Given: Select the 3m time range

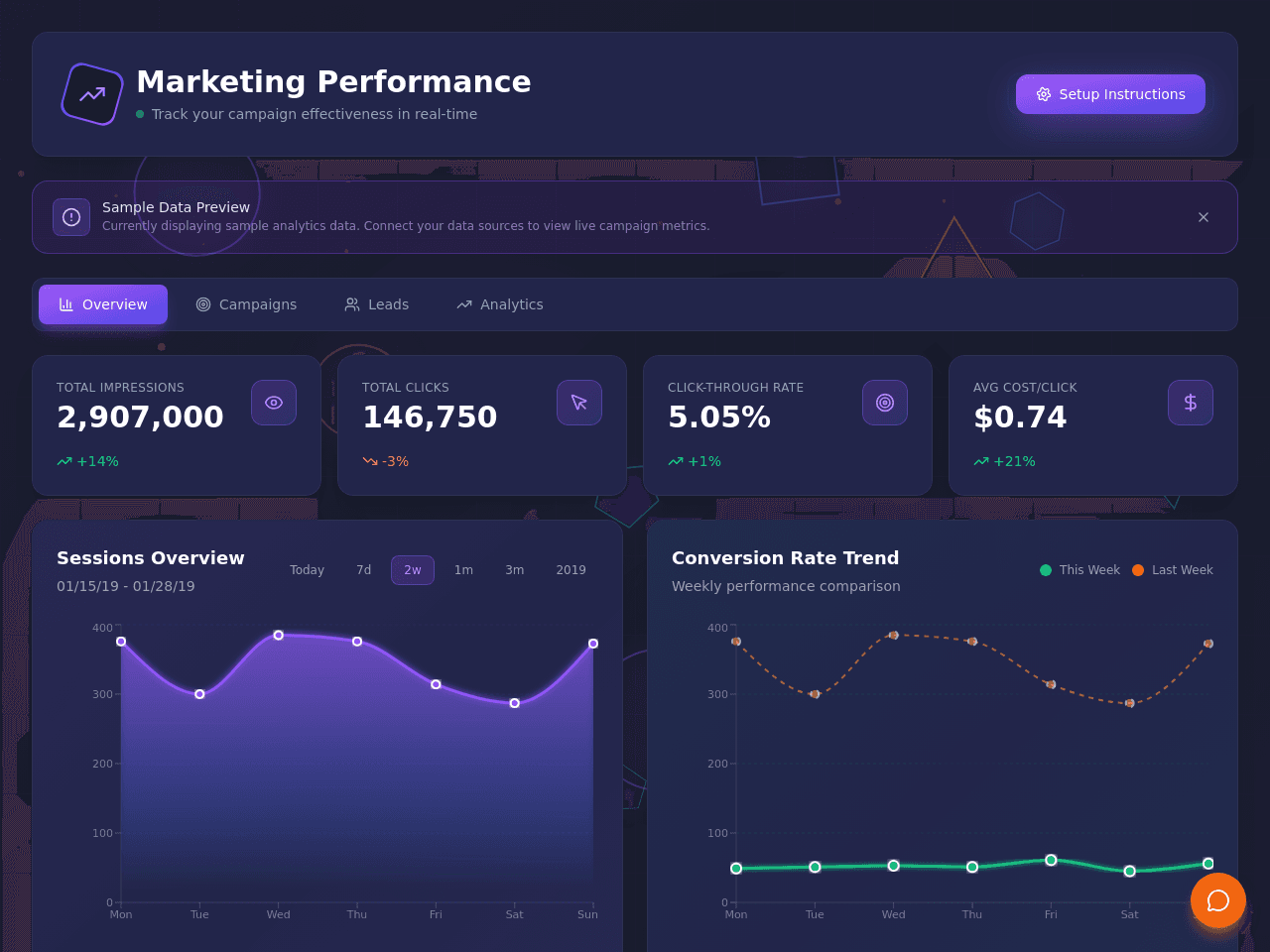Looking at the screenshot, I should coord(515,570).
